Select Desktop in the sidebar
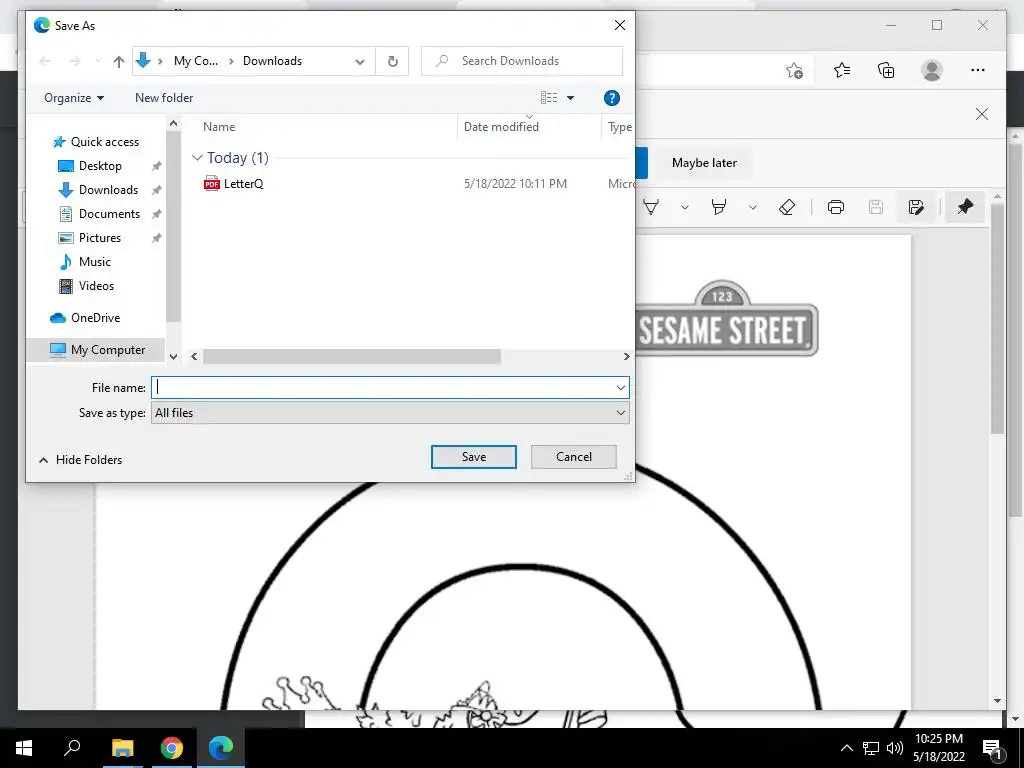Screen dimensions: 1024x768 click(x=100, y=166)
